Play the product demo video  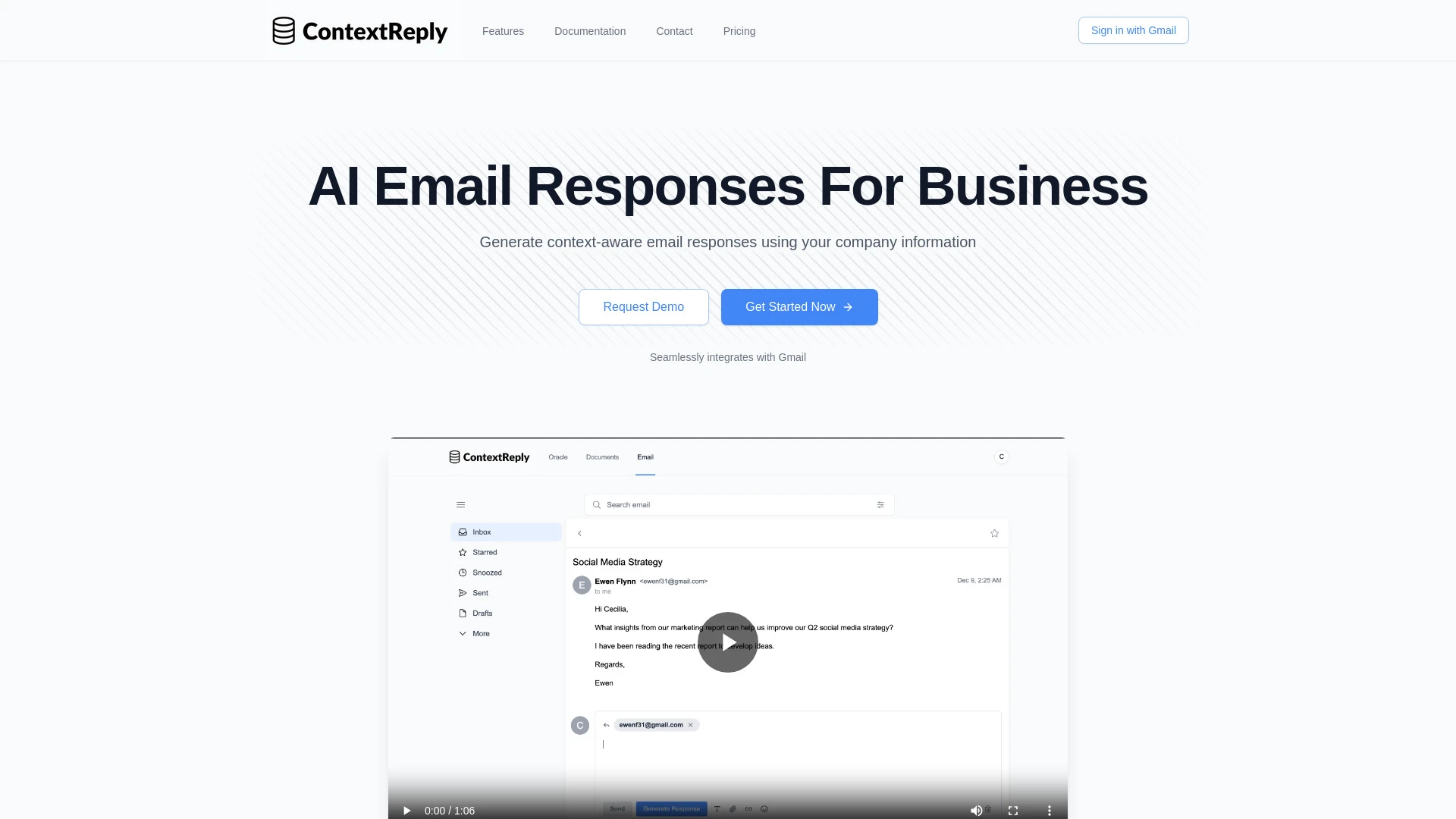[x=728, y=642]
